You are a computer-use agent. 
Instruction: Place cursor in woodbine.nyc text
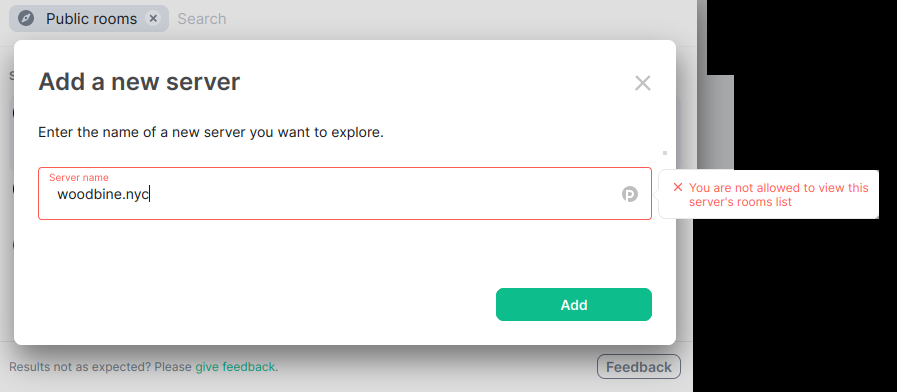[x=103, y=195]
